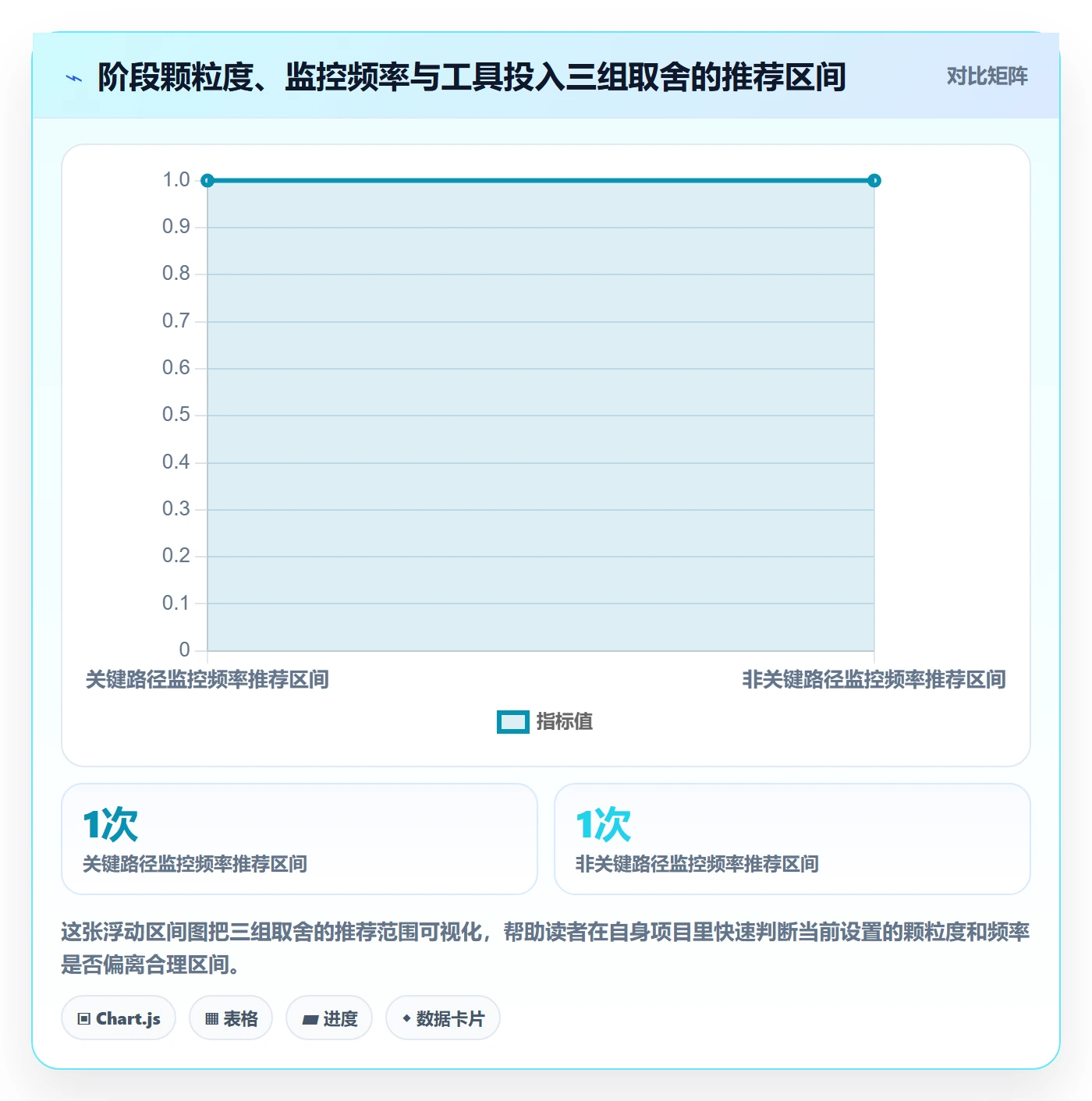Toggle the 指标值 legend color box

click(x=512, y=722)
